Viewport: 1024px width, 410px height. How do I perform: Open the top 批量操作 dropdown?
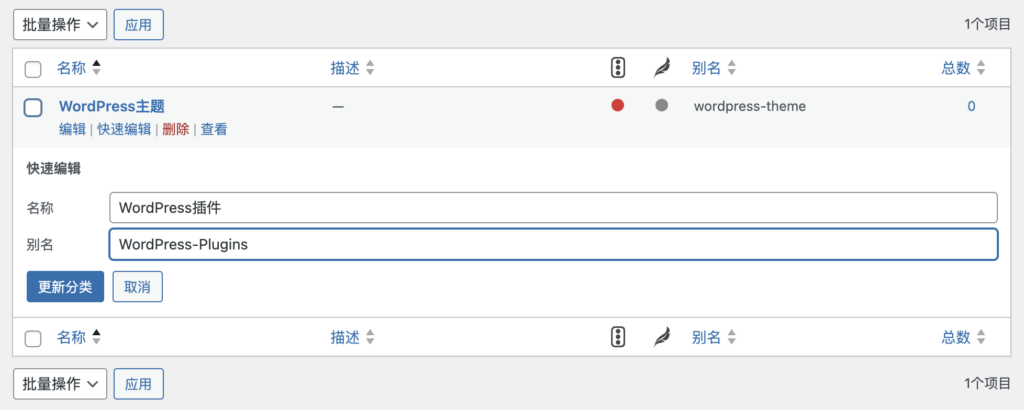(x=60, y=25)
